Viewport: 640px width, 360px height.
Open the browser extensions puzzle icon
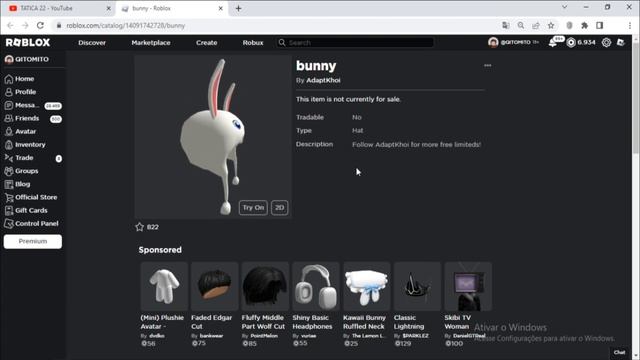(584, 25)
